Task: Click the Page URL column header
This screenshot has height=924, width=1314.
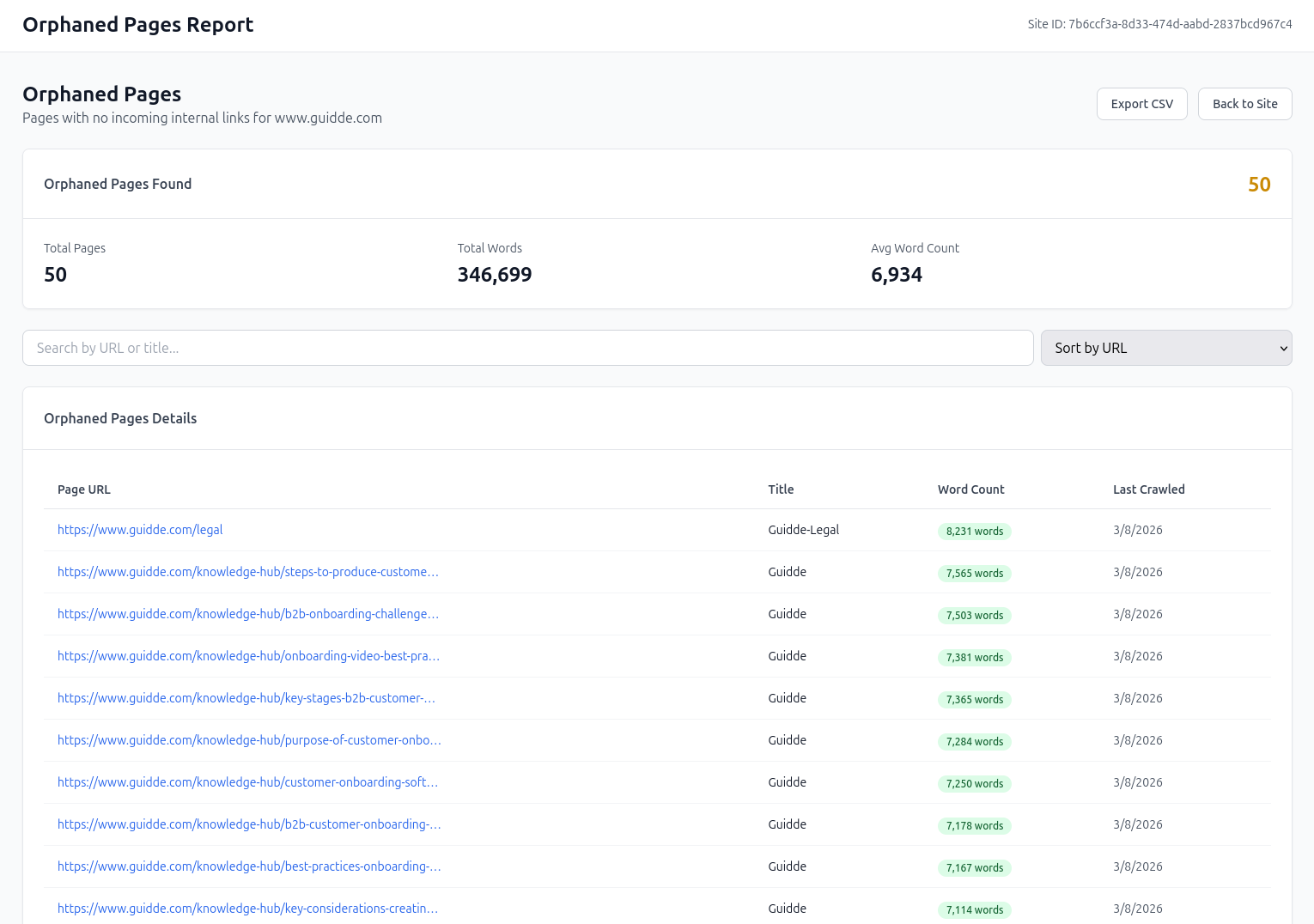Action: pos(84,489)
